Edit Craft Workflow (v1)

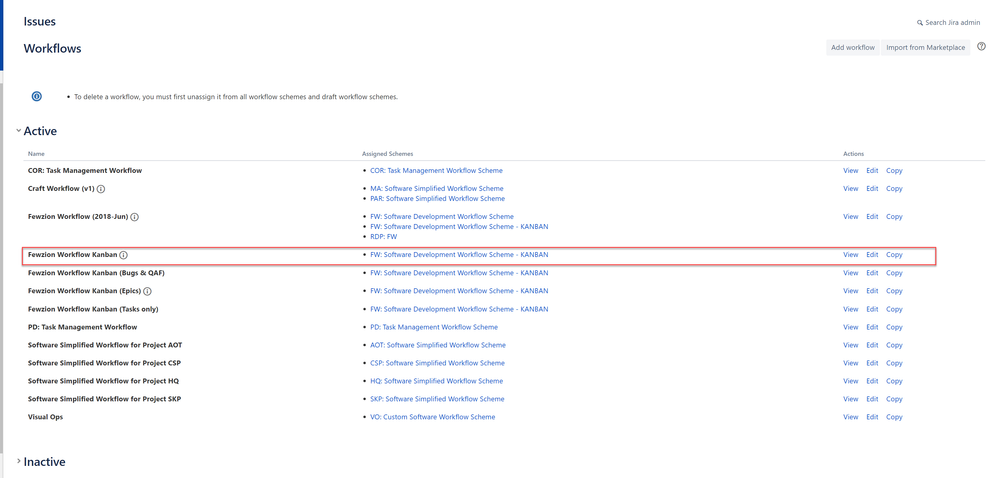tap(872, 189)
